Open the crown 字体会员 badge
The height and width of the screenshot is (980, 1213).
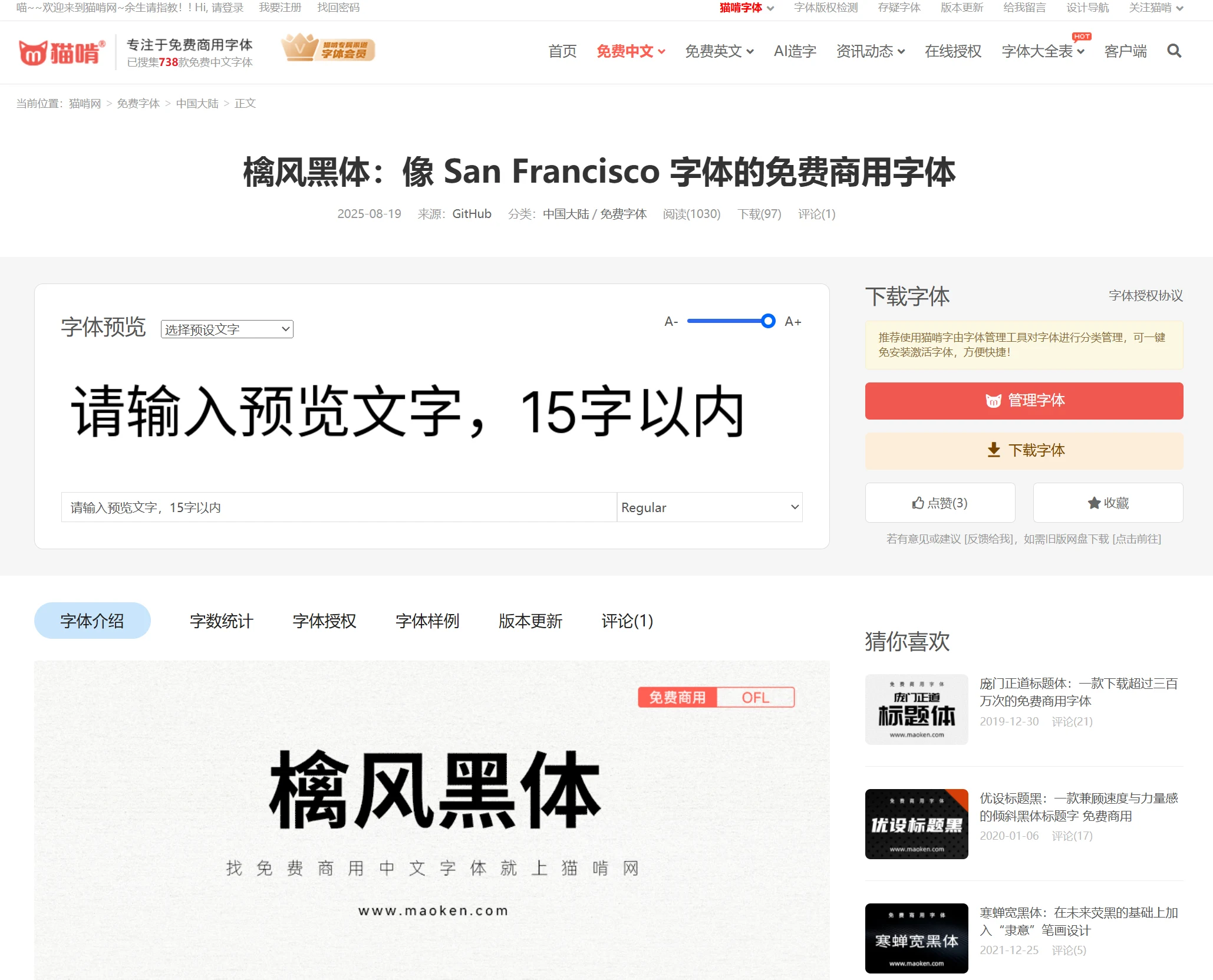[328, 48]
